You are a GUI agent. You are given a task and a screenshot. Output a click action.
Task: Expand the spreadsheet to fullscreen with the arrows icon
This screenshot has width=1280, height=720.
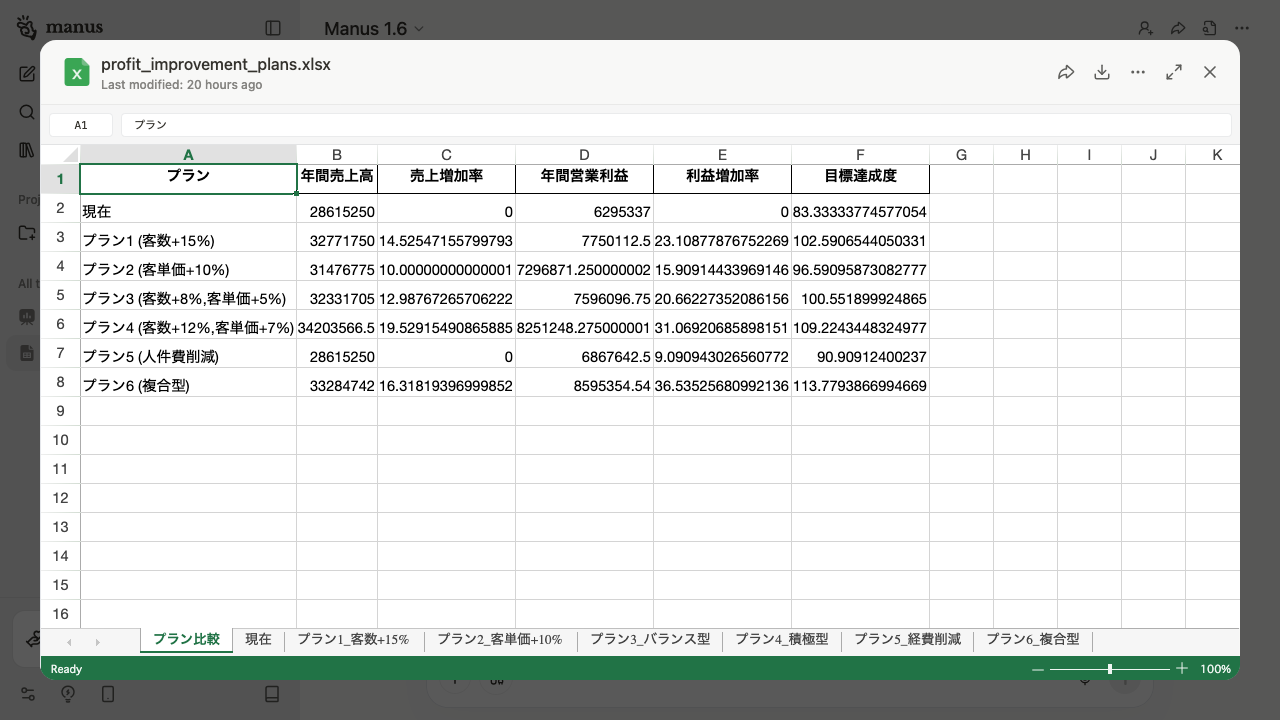click(x=1174, y=72)
